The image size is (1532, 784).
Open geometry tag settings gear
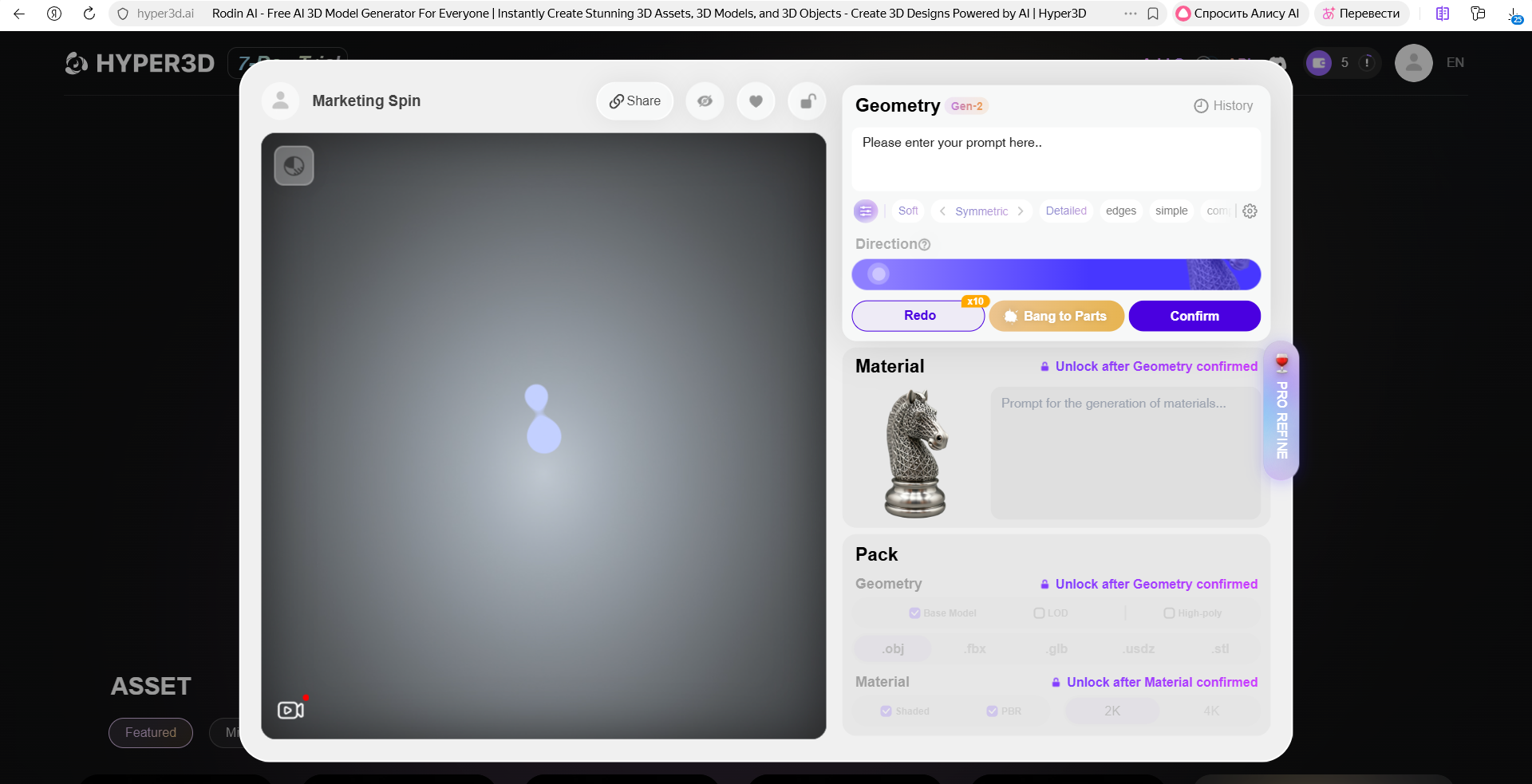click(x=1250, y=211)
